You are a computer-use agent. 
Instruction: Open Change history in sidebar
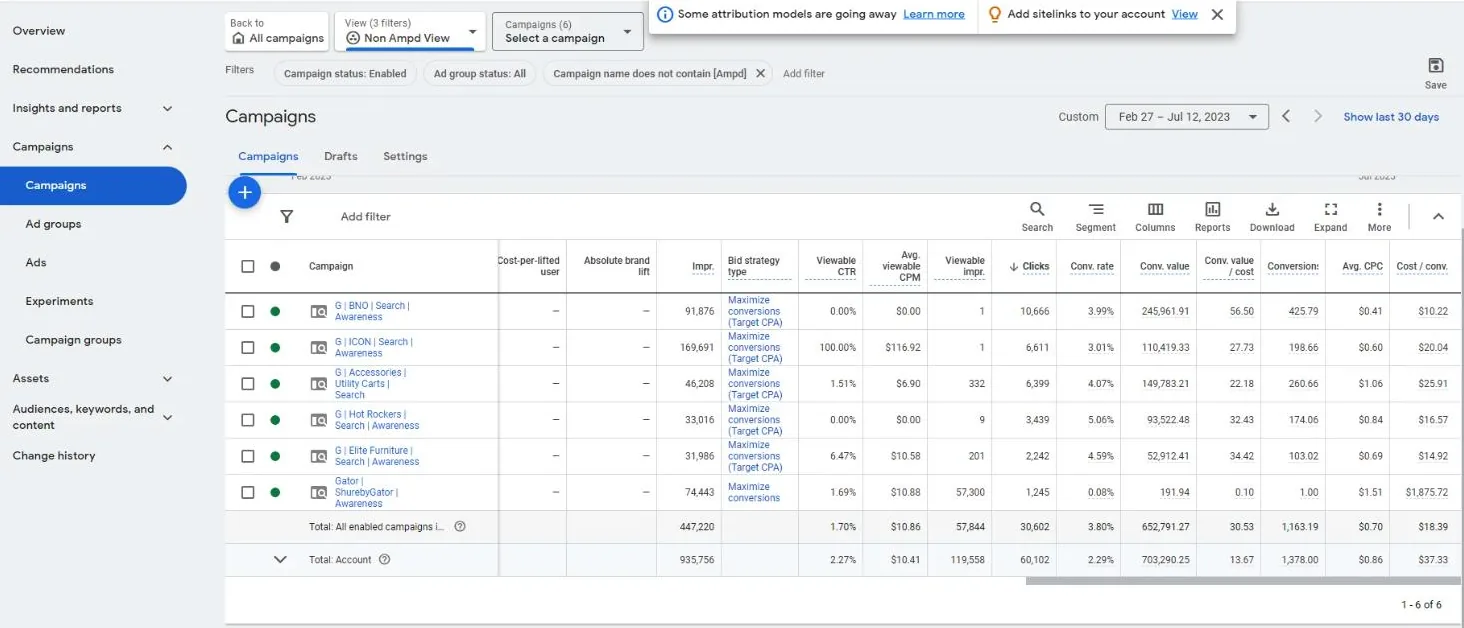coord(54,455)
